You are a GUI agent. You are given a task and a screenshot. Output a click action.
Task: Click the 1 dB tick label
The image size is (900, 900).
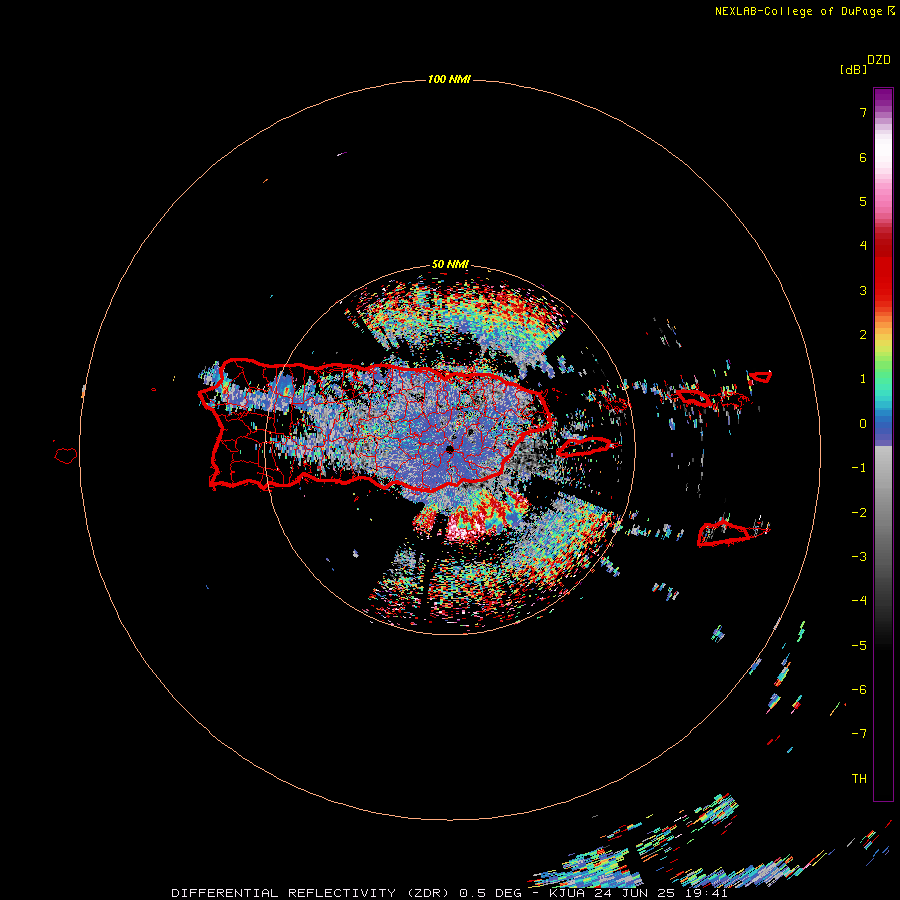[x=863, y=379]
